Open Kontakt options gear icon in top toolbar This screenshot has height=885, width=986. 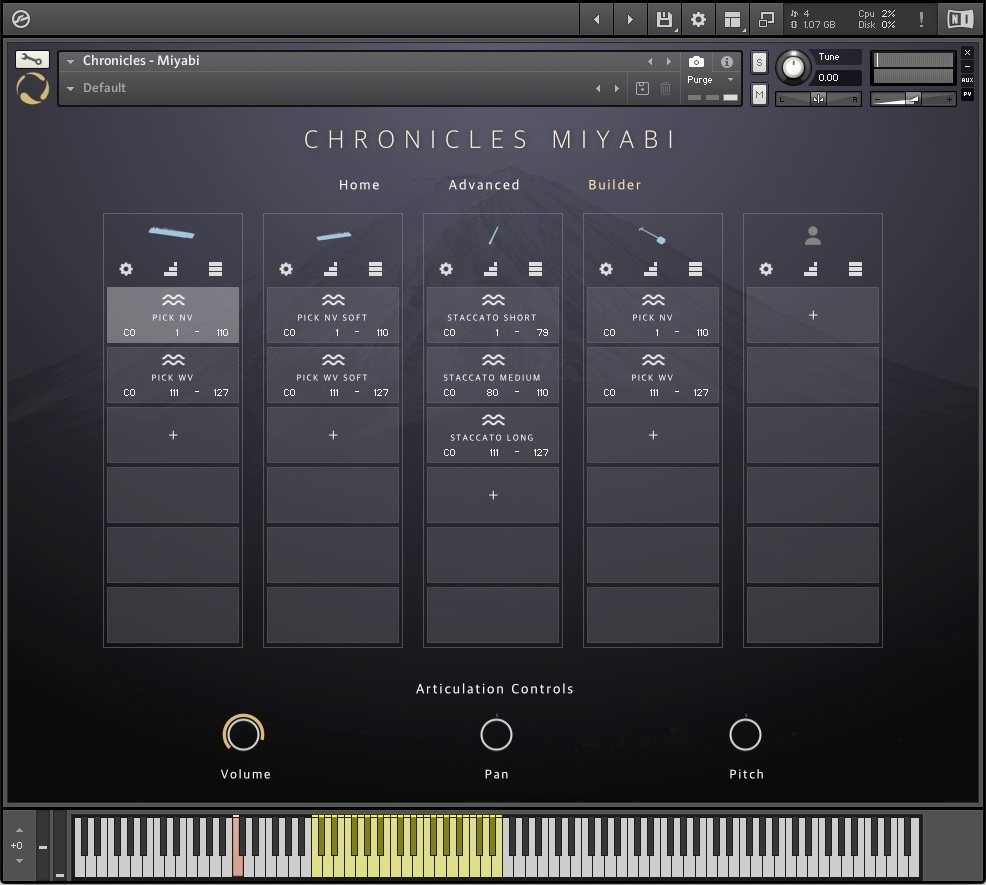coord(698,19)
